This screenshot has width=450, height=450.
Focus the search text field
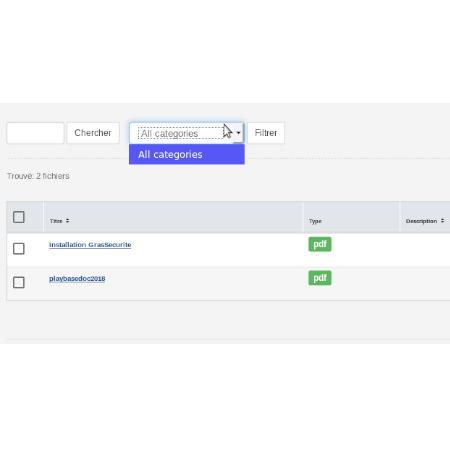click(35, 133)
